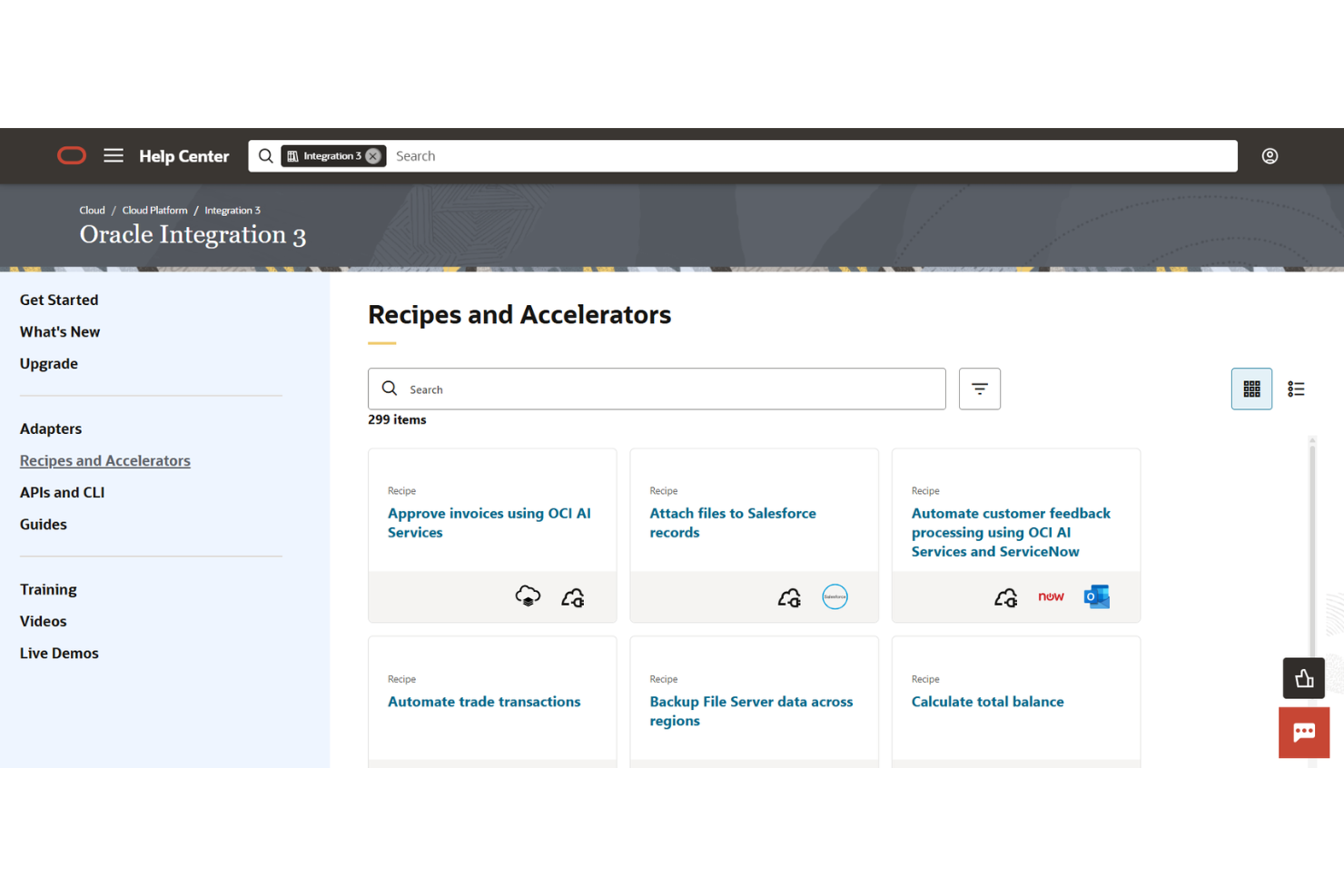Click the Integration 3 breadcrumb

(x=232, y=211)
